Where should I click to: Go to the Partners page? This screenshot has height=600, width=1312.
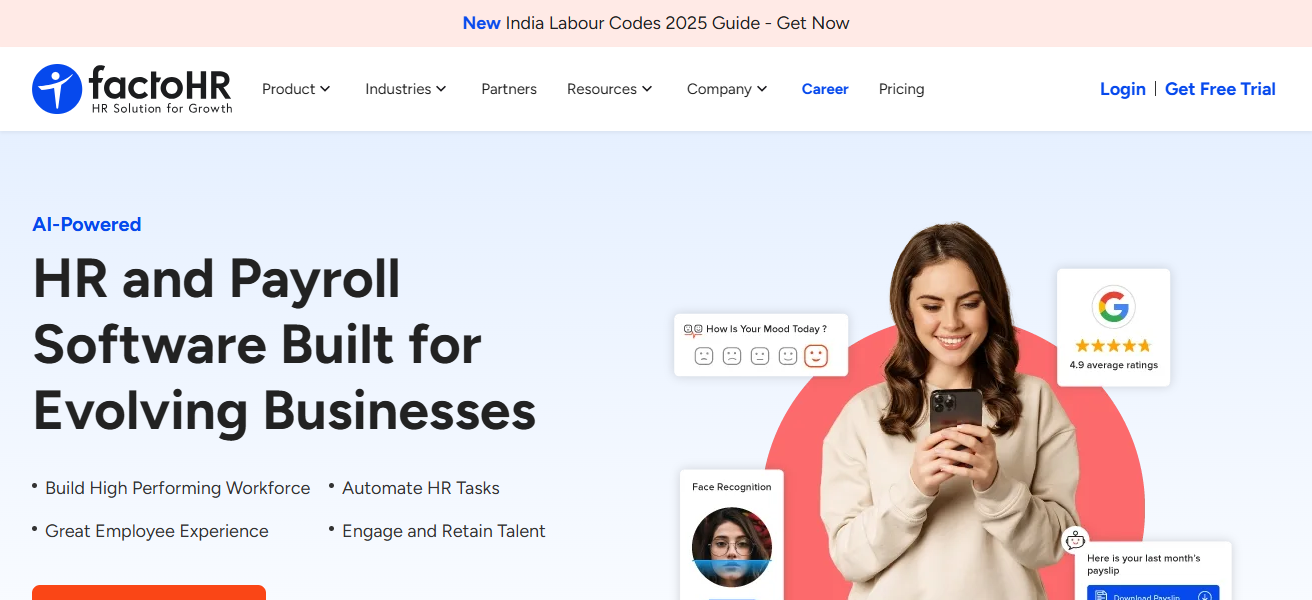tap(509, 89)
